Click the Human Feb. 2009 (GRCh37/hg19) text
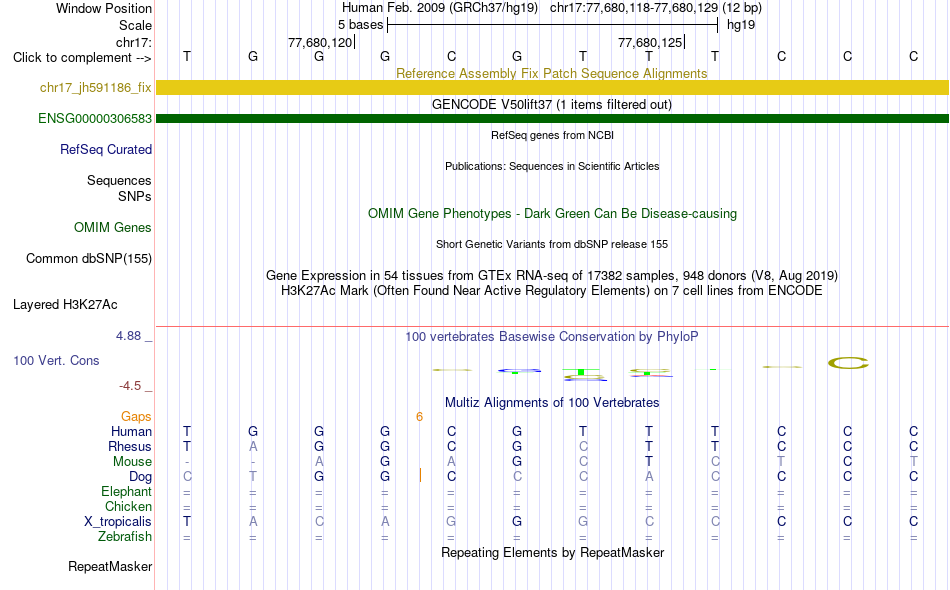Image resolution: width=950 pixels, height=590 pixels. tap(440, 8)
